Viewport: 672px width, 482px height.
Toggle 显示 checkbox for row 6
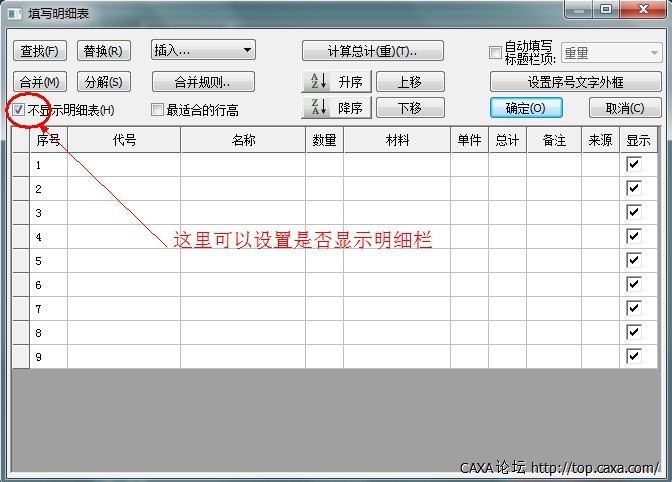coord(634,284)
